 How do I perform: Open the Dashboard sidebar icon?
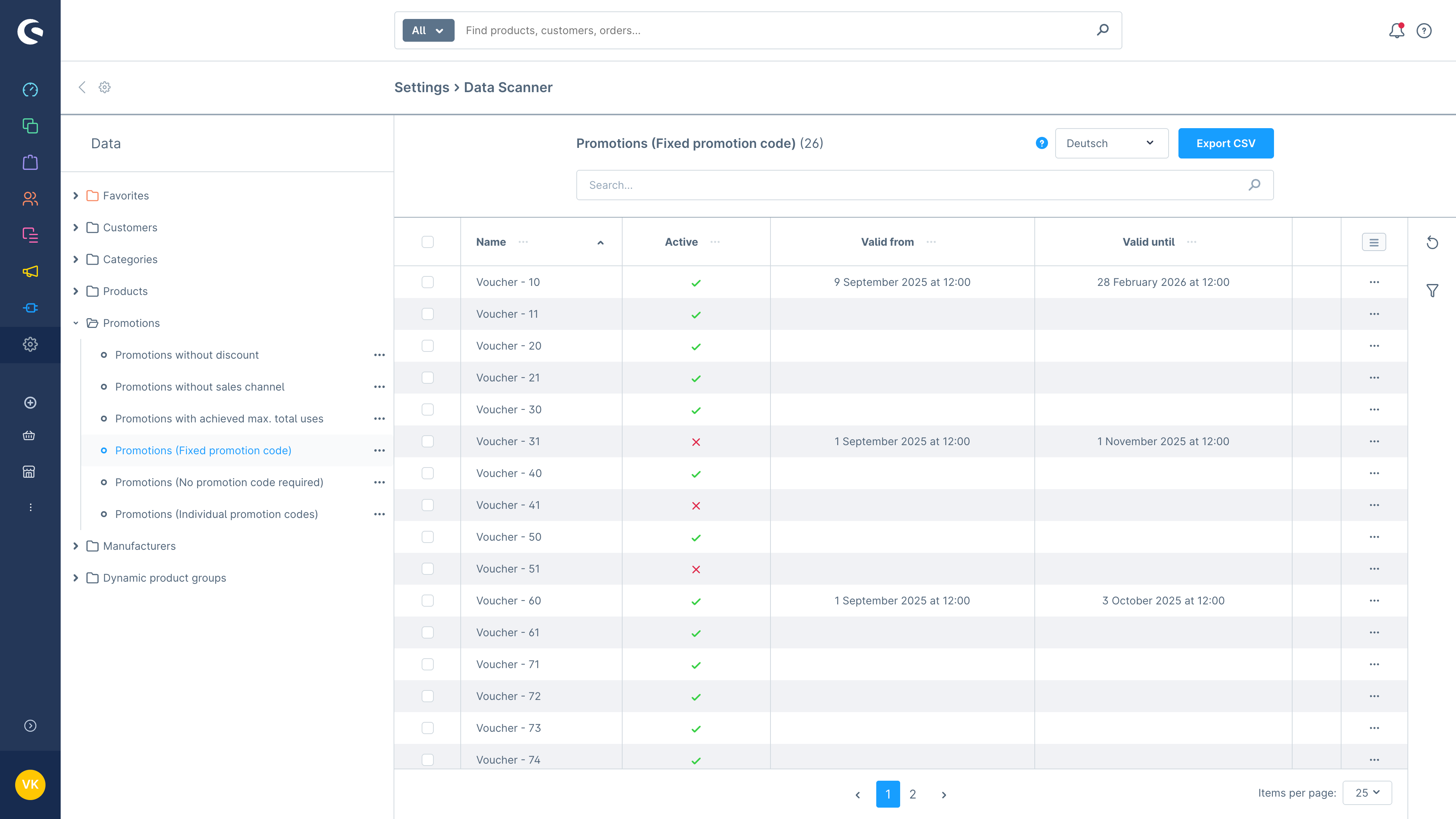pos(30,90)
